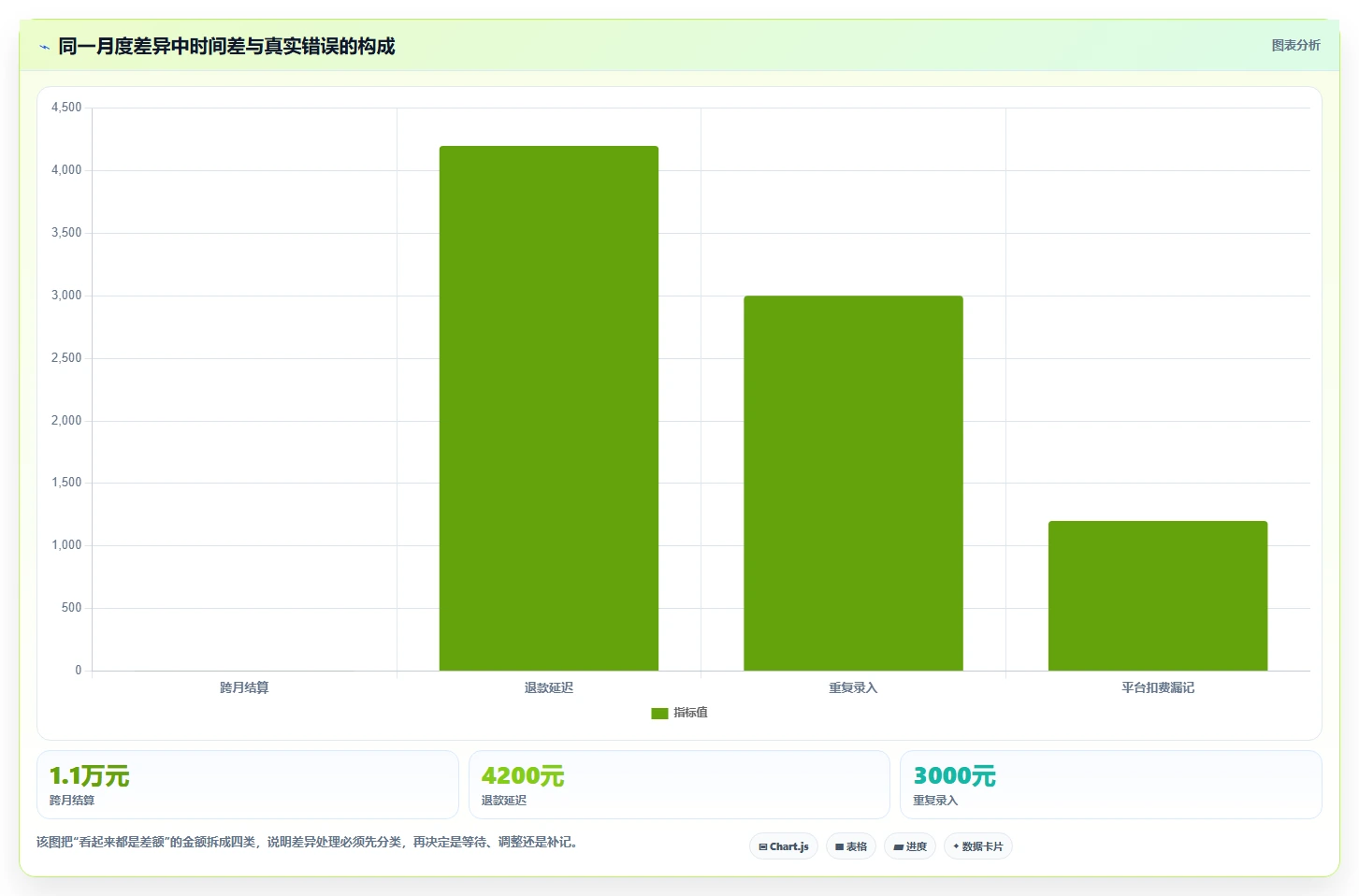Image resolution: width=1359 pixels, height=896 pixels.
Task: Click the 3,500 y-axis value
Action: (66, 233)
